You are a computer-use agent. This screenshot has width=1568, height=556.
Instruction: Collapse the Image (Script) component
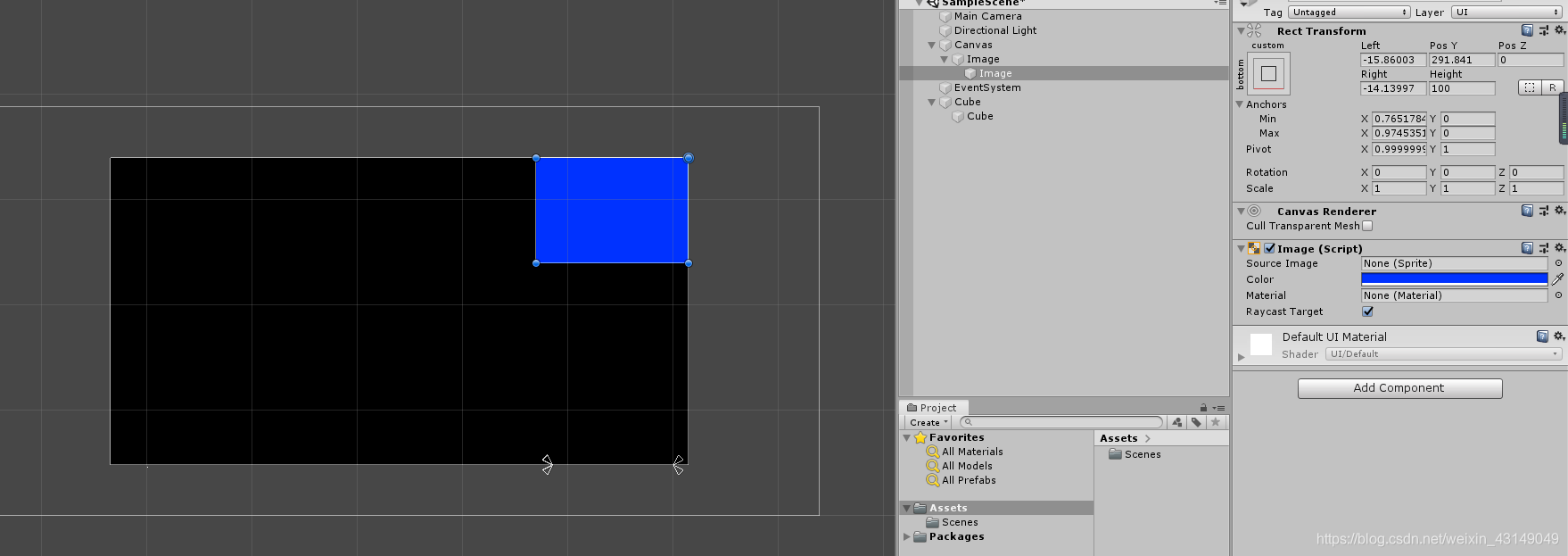[x=1241, y=248]
